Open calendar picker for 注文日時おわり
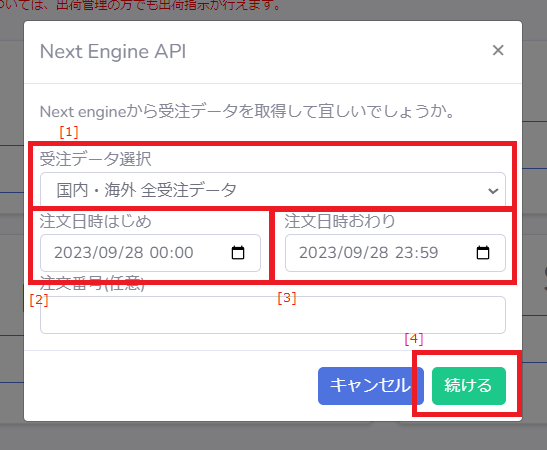547x450 pixels. (483, 253)
